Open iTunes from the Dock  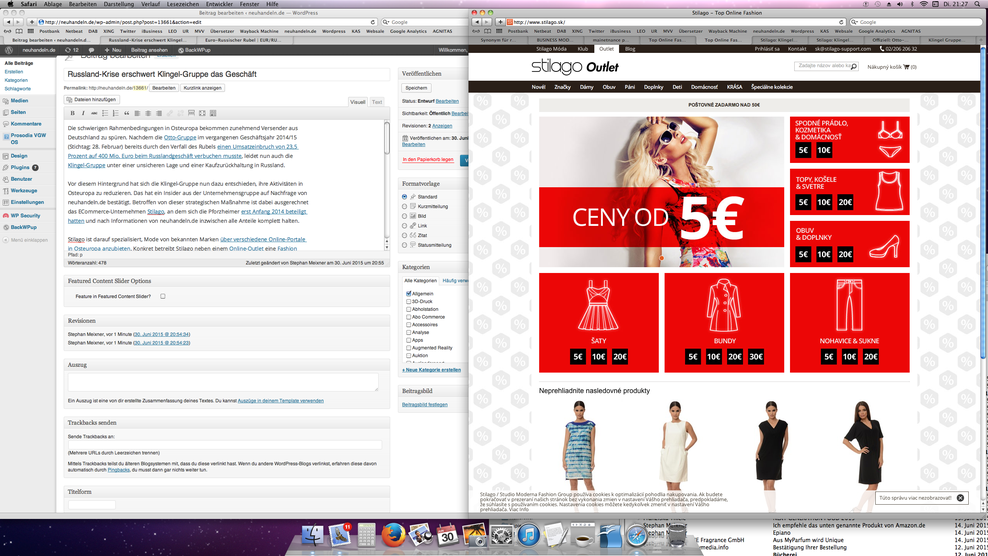528,536
